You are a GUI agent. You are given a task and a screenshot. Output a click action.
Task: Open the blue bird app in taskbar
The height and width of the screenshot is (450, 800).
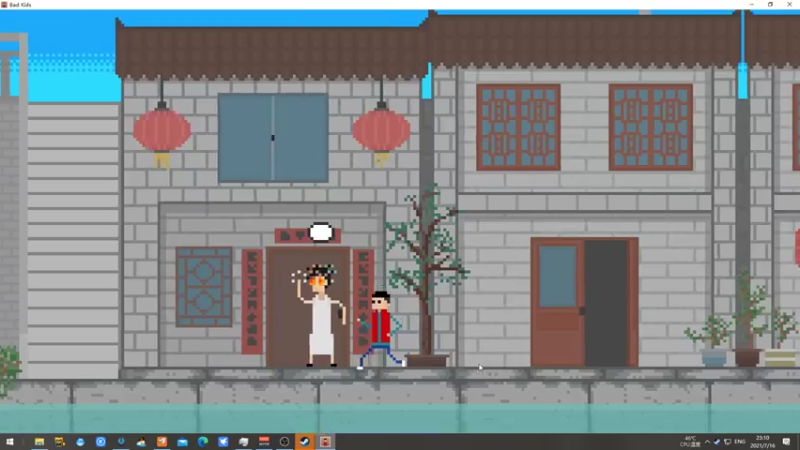tap(223, 442)
